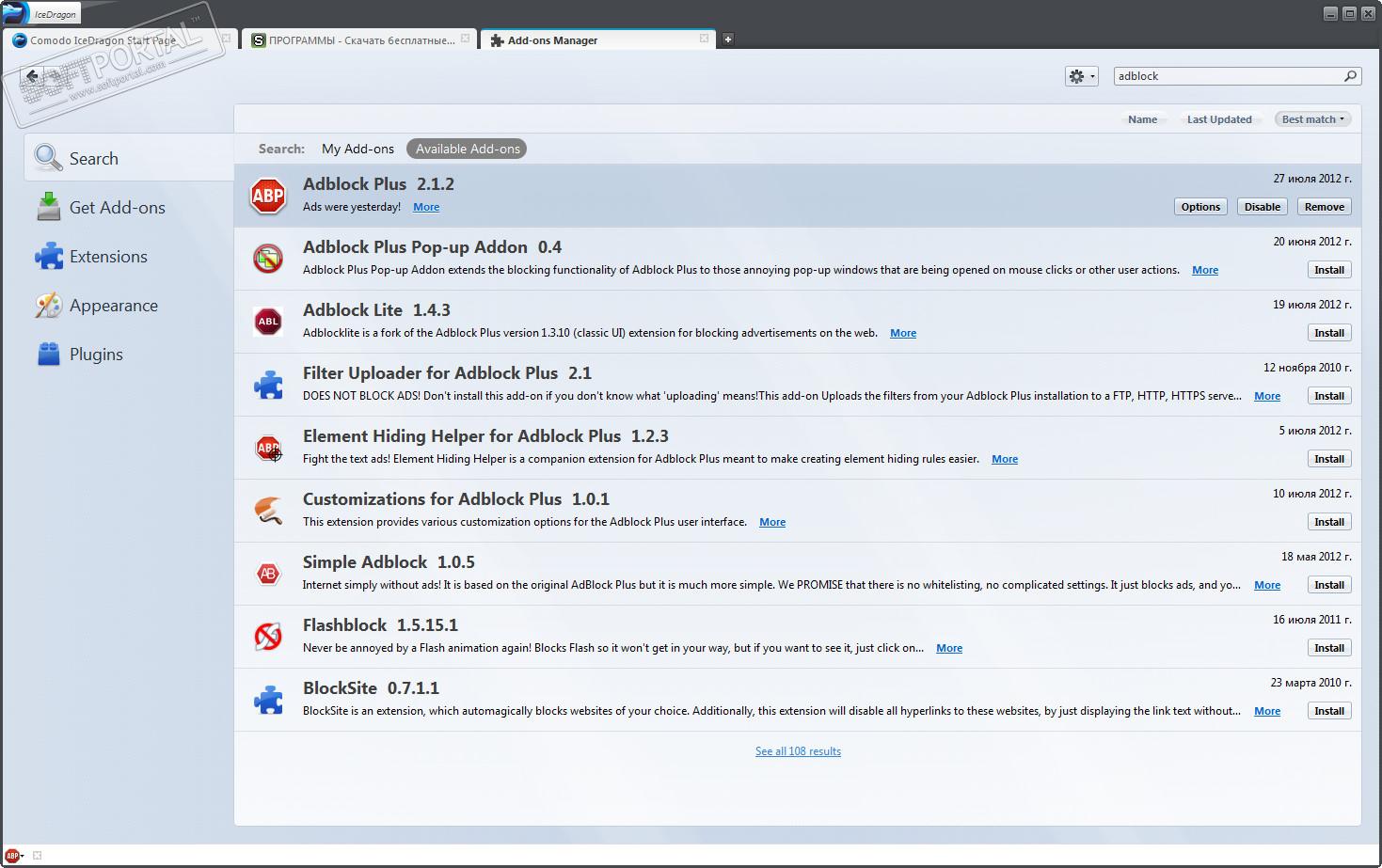Close the Comodo IceDragon Start Page tab
This screenshot has height=868, width=1382.
click(x=226, y=39)
